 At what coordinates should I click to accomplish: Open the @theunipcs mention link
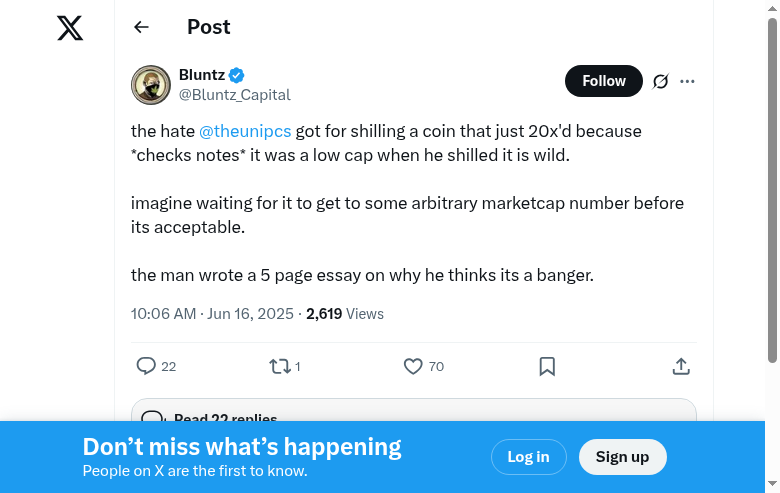click(x=245, y=131)
